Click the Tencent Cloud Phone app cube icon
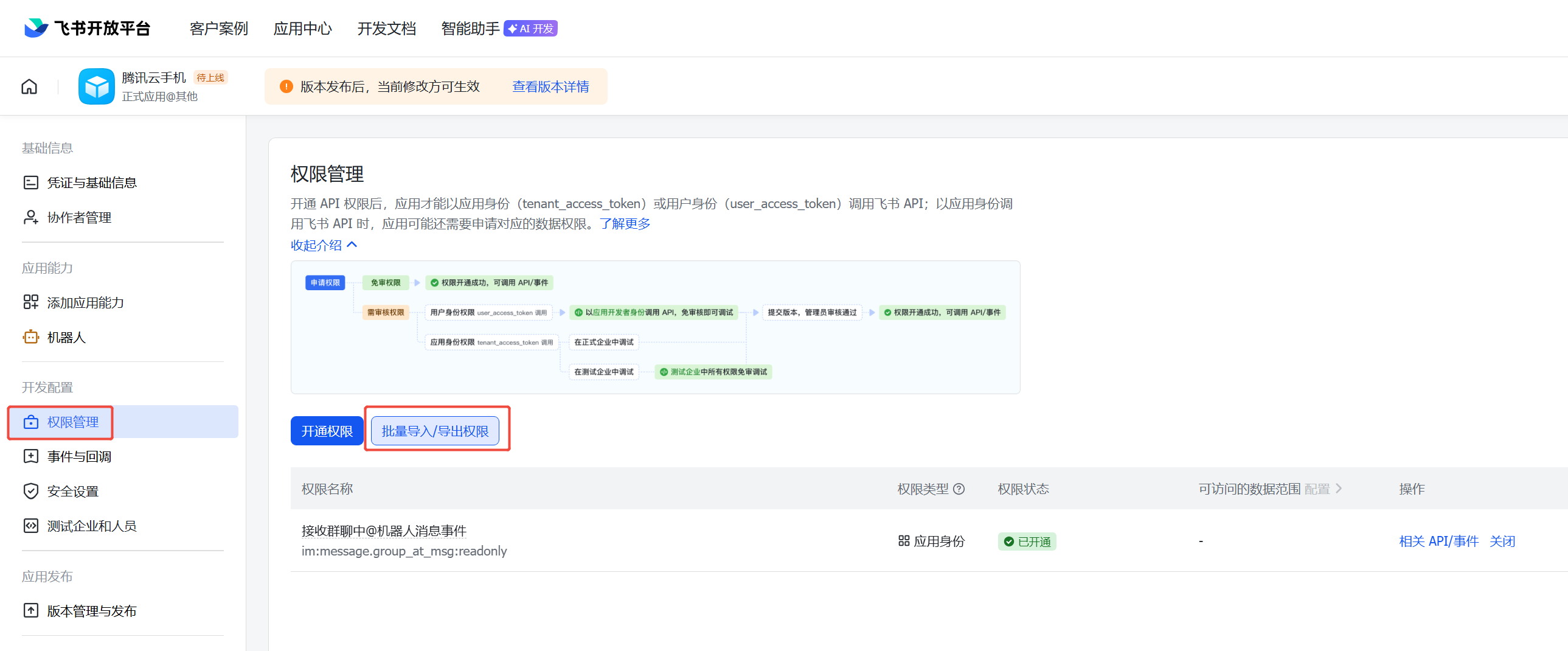Image resolution: width=1568 pixels, height=651 pixels. [96, 86]
